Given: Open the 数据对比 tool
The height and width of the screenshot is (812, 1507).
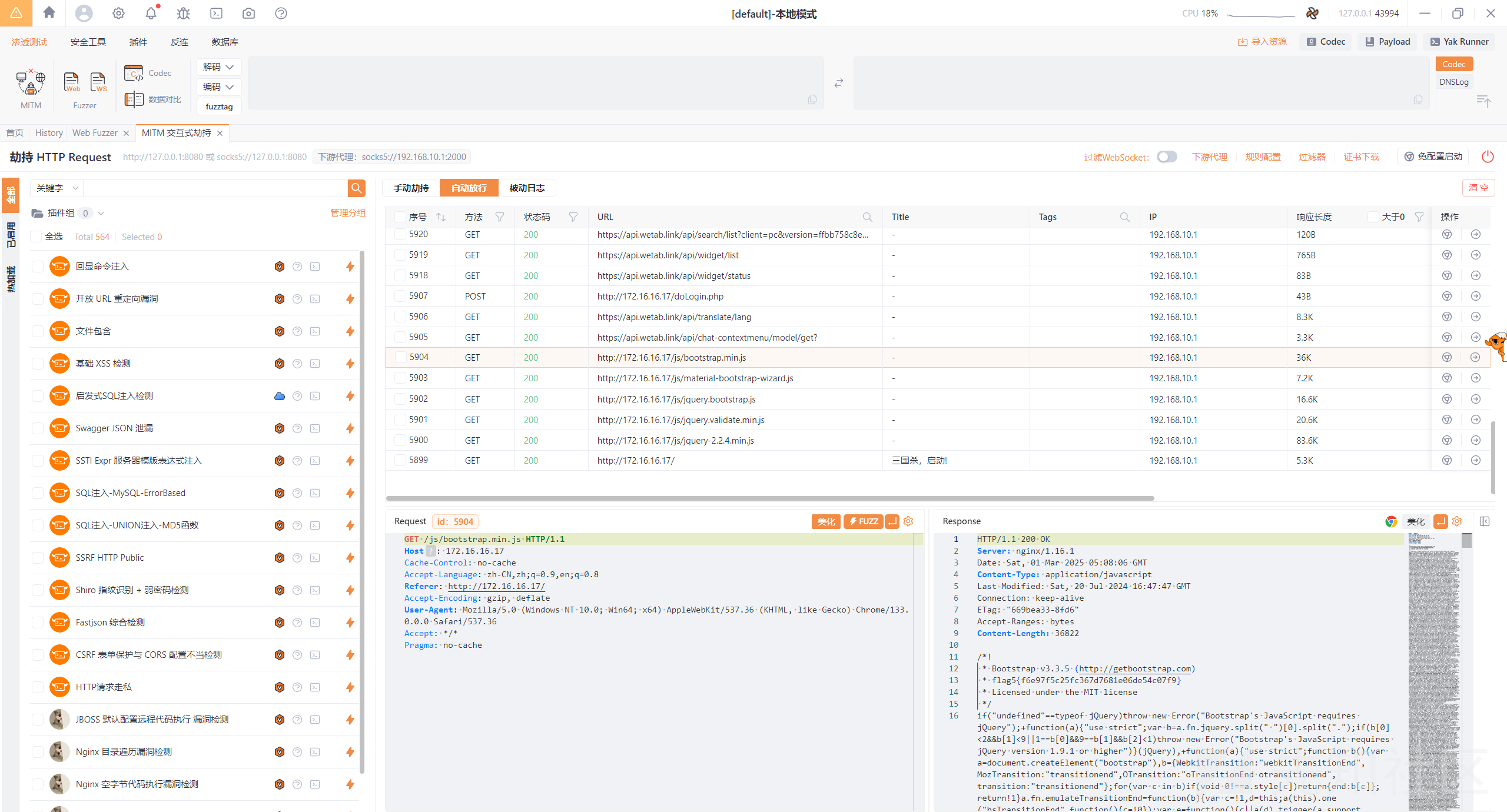Looking at the screenshot, I should point(153,99).
